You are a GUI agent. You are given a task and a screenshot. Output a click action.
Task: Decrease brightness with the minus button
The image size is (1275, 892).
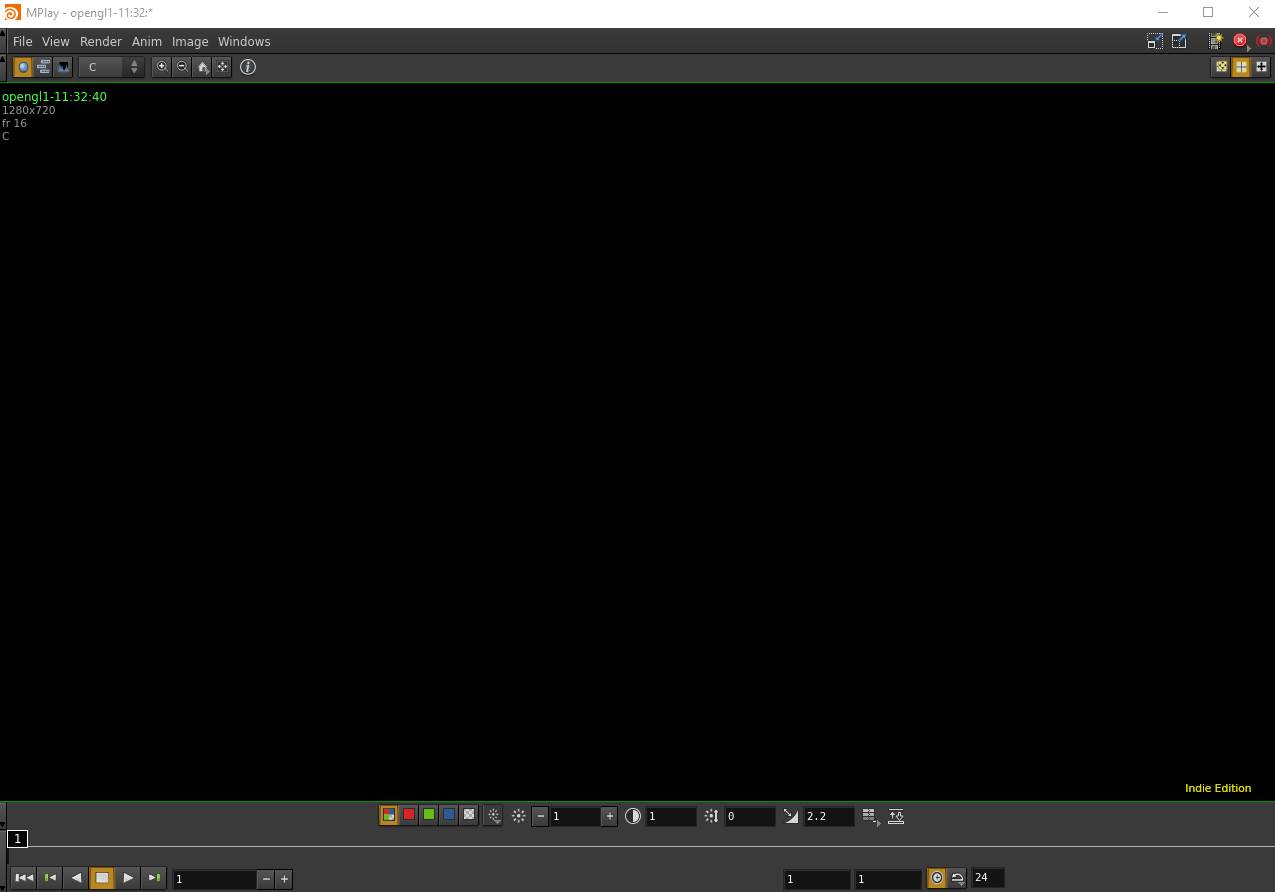coord(541,816)
